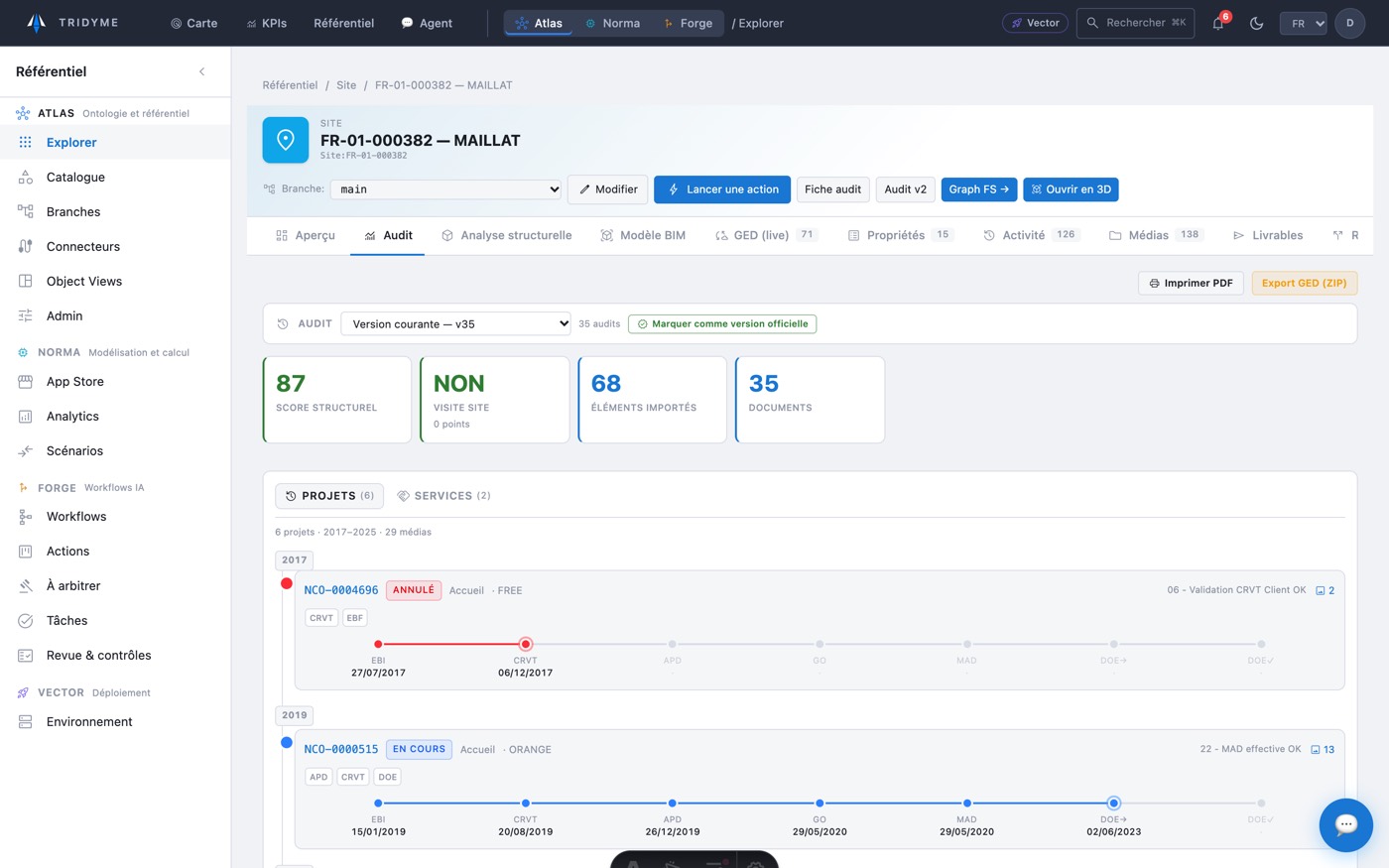
Task: Click Lancer une action button
Action: pos(722,189)
